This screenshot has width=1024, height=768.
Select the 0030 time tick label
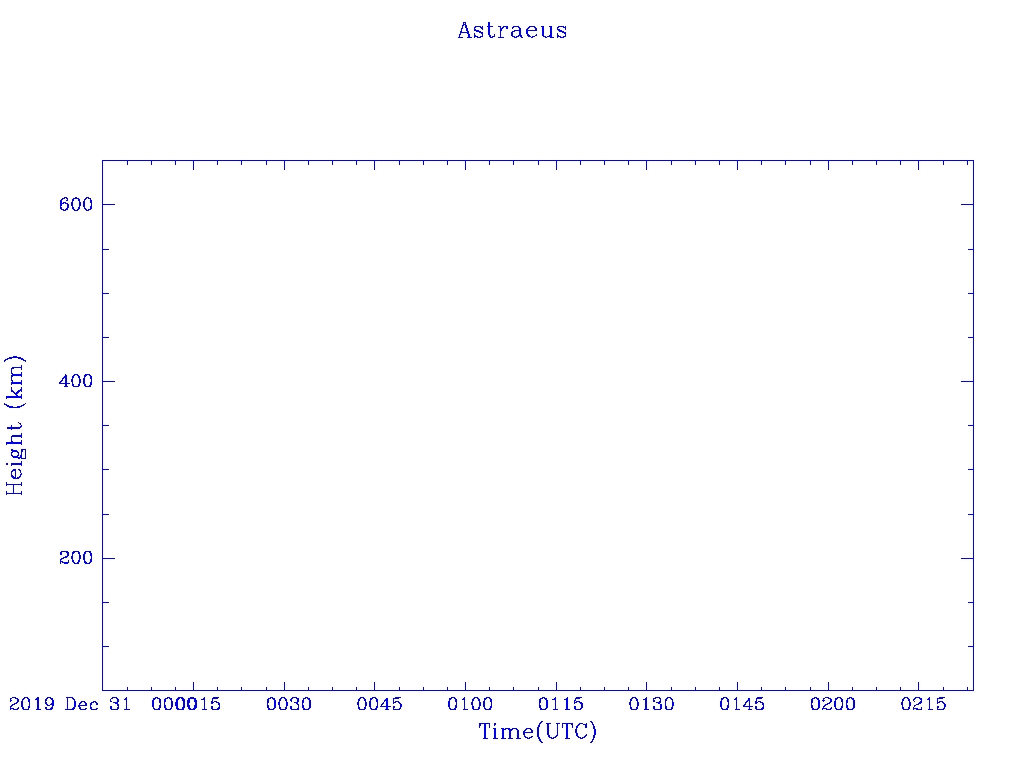(x=289, y=704)
